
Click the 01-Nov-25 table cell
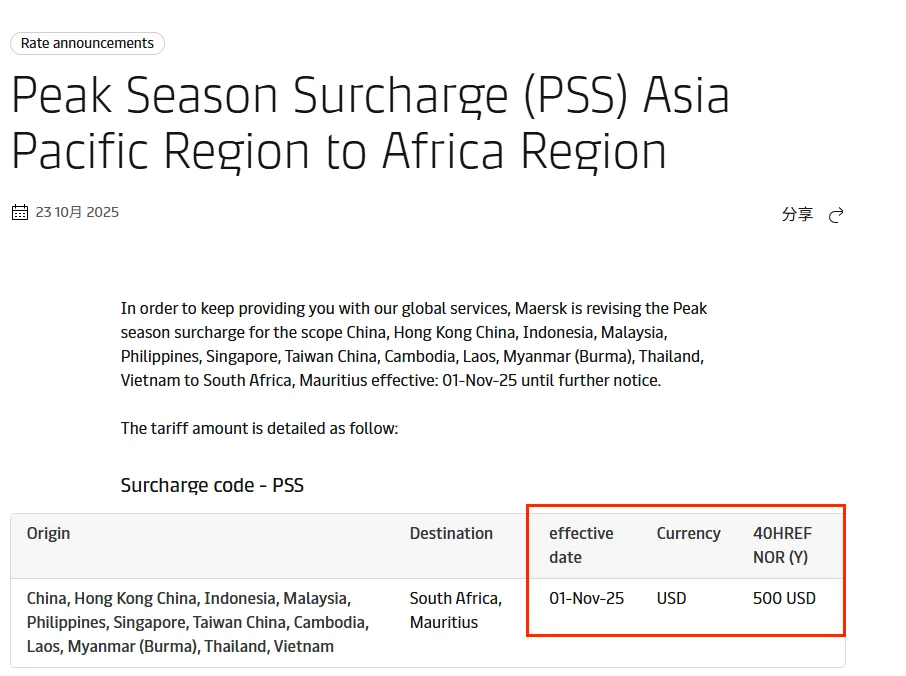(586, 598)
